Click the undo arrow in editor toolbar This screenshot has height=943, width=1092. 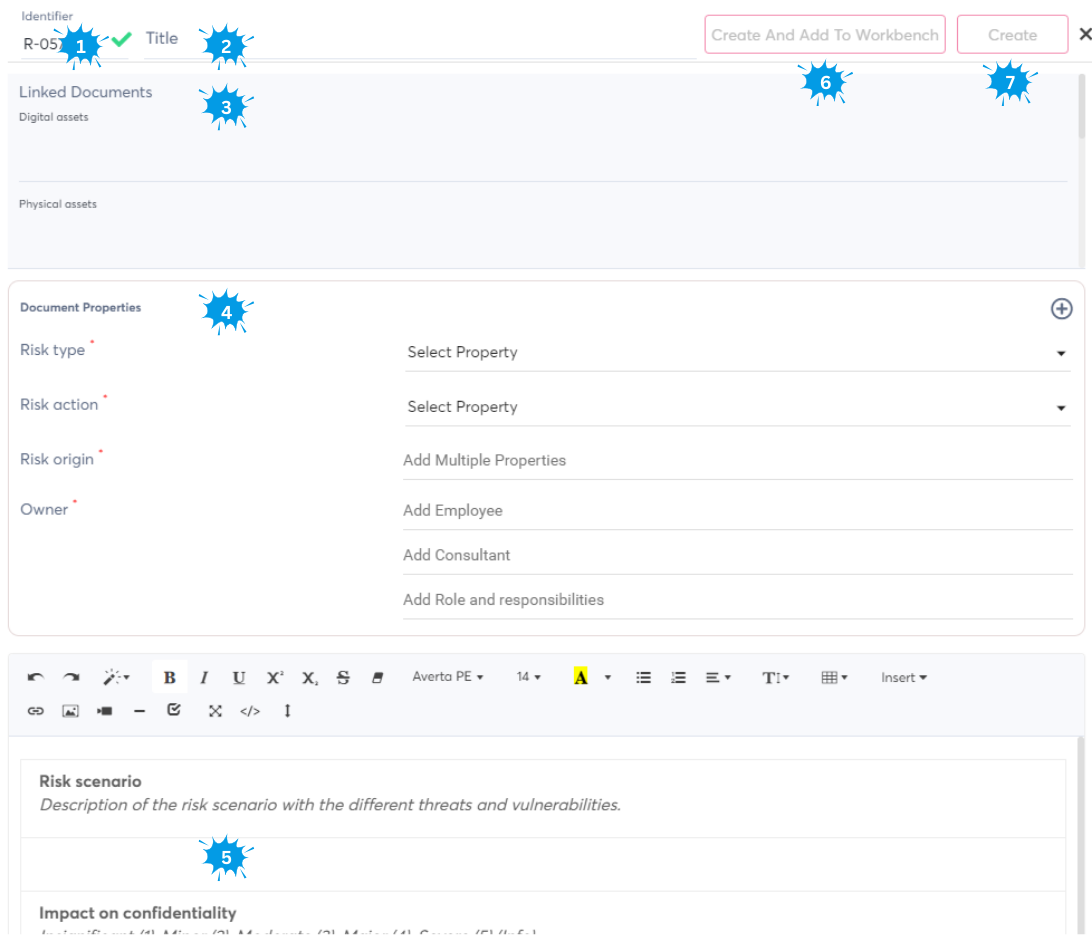click(x=36, y=678)
